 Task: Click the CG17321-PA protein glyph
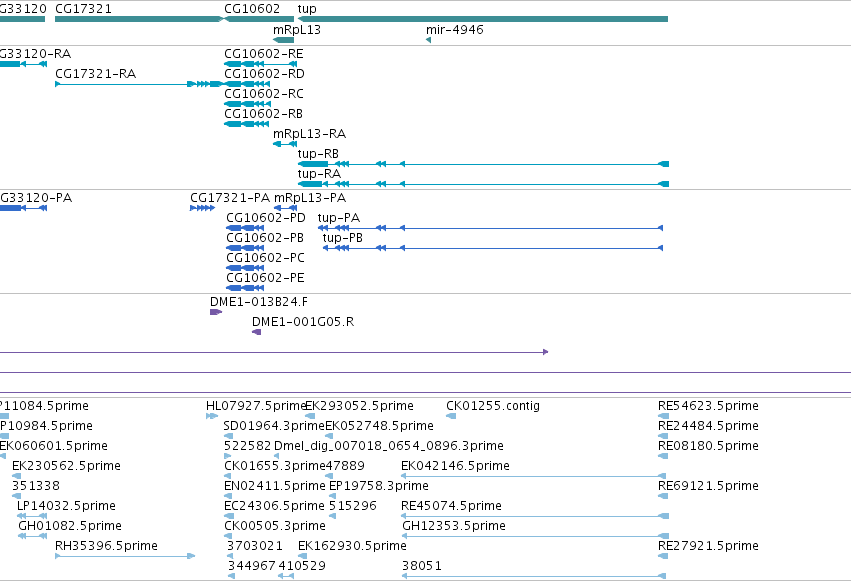point(202,208)
